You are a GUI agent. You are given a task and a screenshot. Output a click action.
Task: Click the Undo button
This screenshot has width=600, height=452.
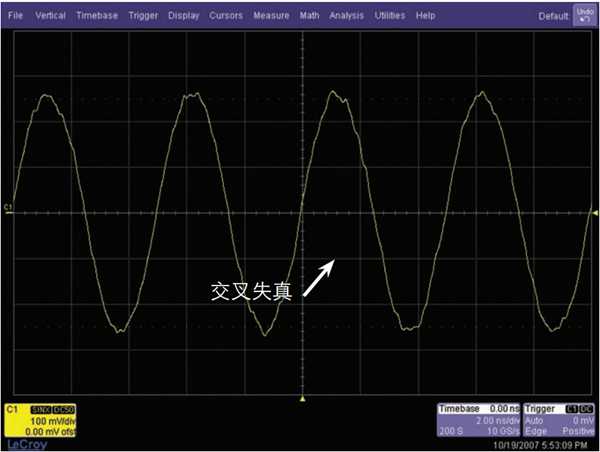point(585,15)
